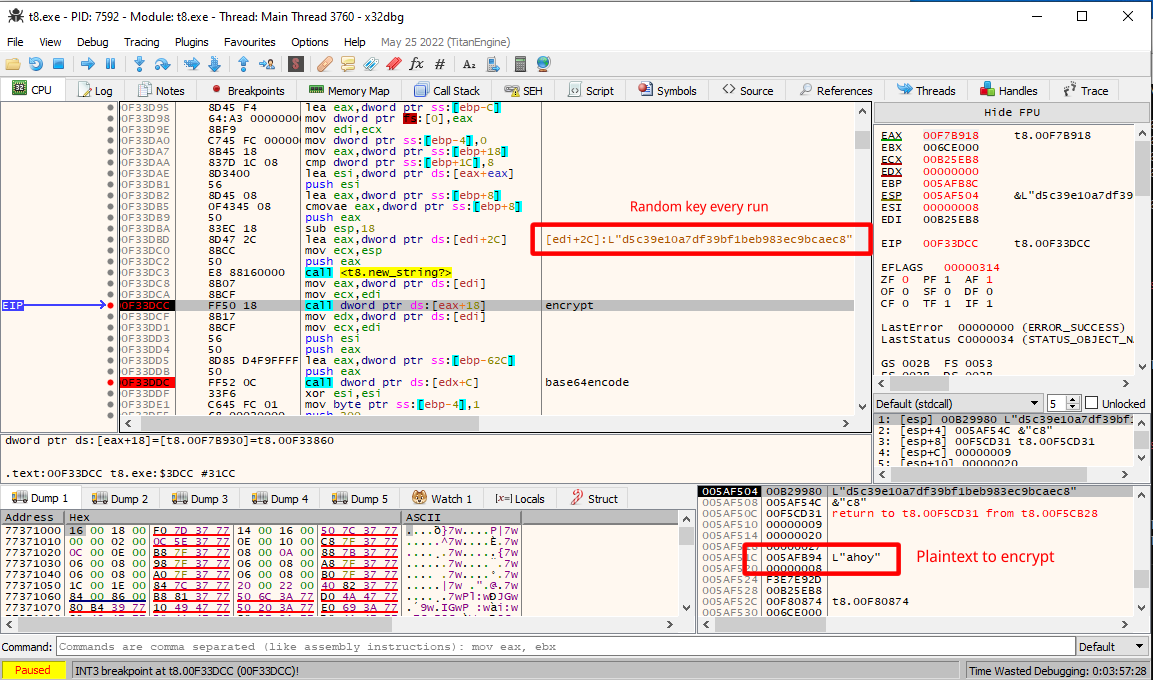The width and height of the screenshot is (1153, 680).
Task: Toggle breakpoint dot at address 0F33DC3
Action: pos(110,273)
